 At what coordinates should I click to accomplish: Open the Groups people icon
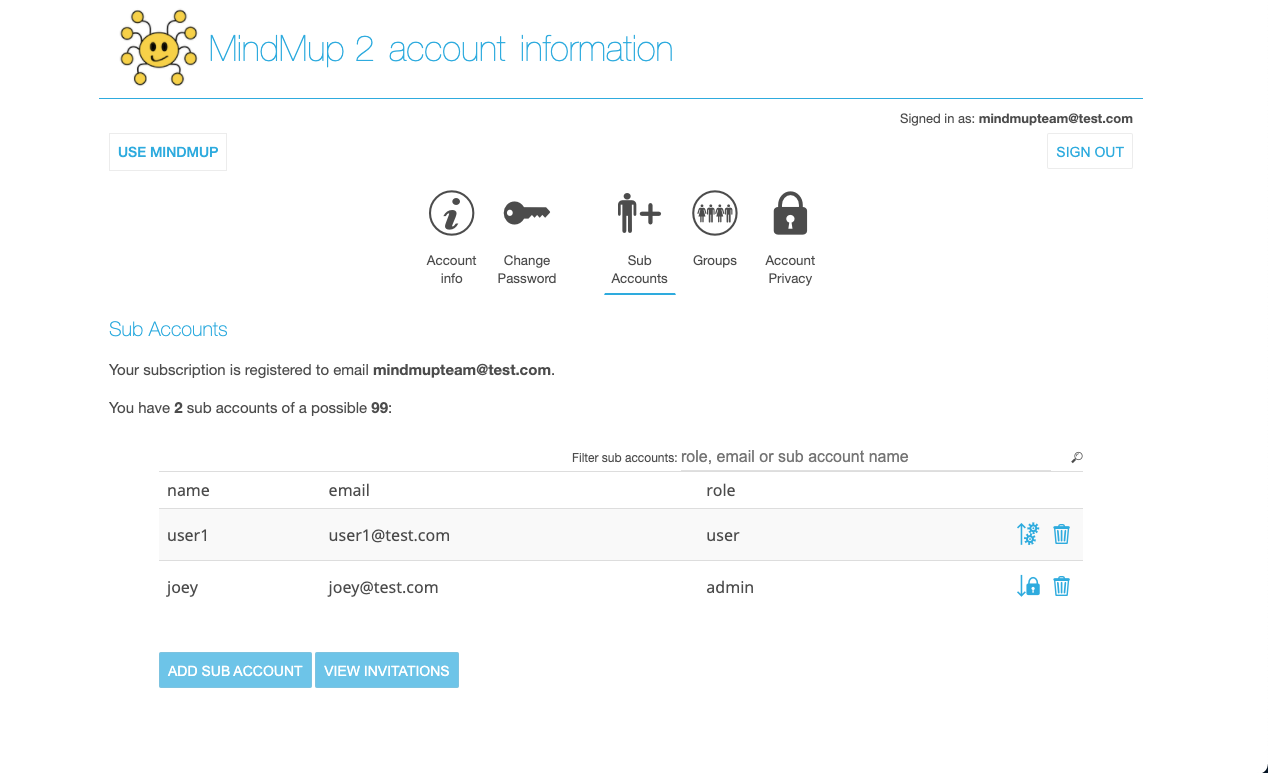click(715, 213)
